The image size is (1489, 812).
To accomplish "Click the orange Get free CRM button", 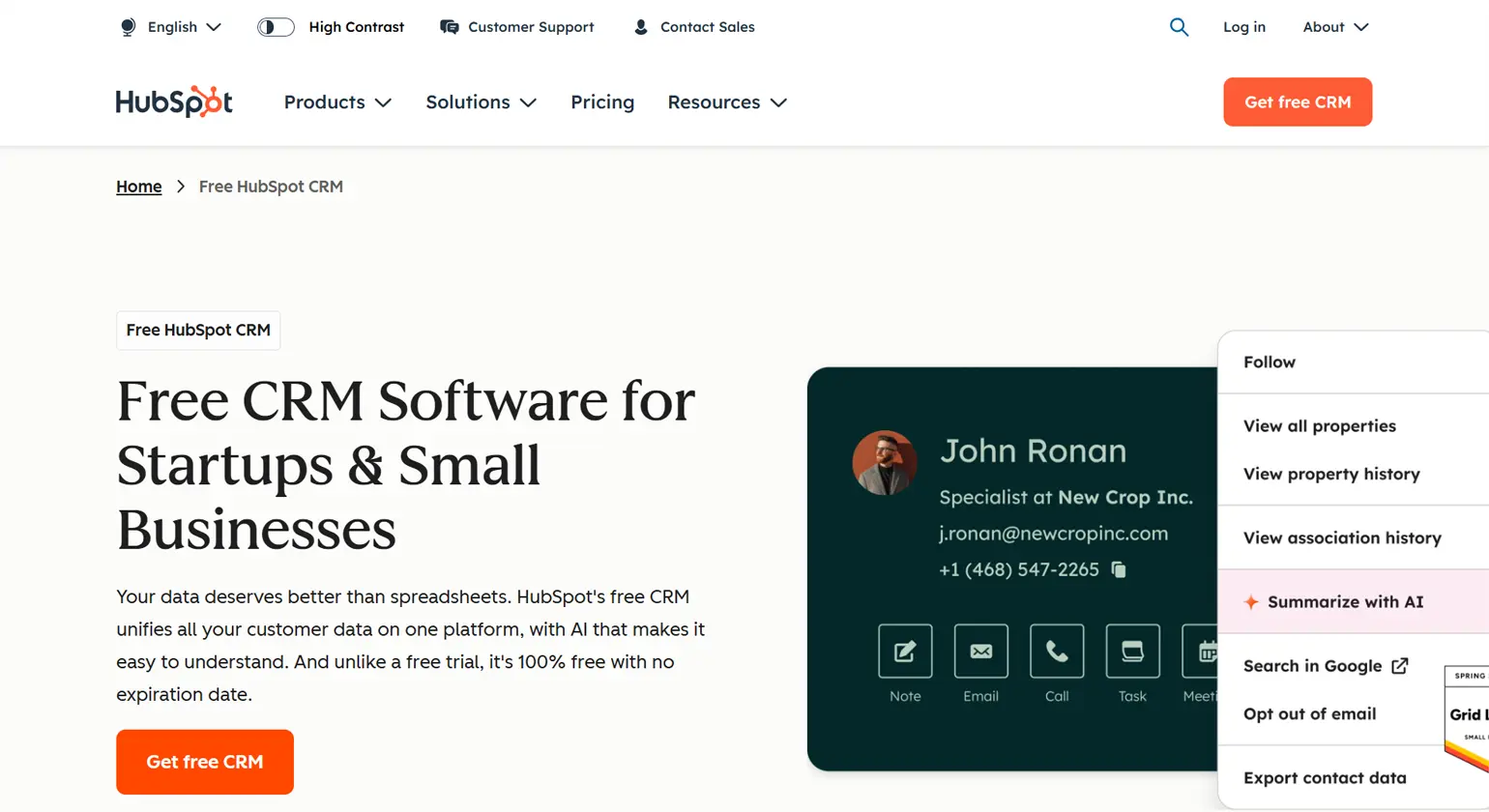I will click(x=1298, y=101).
